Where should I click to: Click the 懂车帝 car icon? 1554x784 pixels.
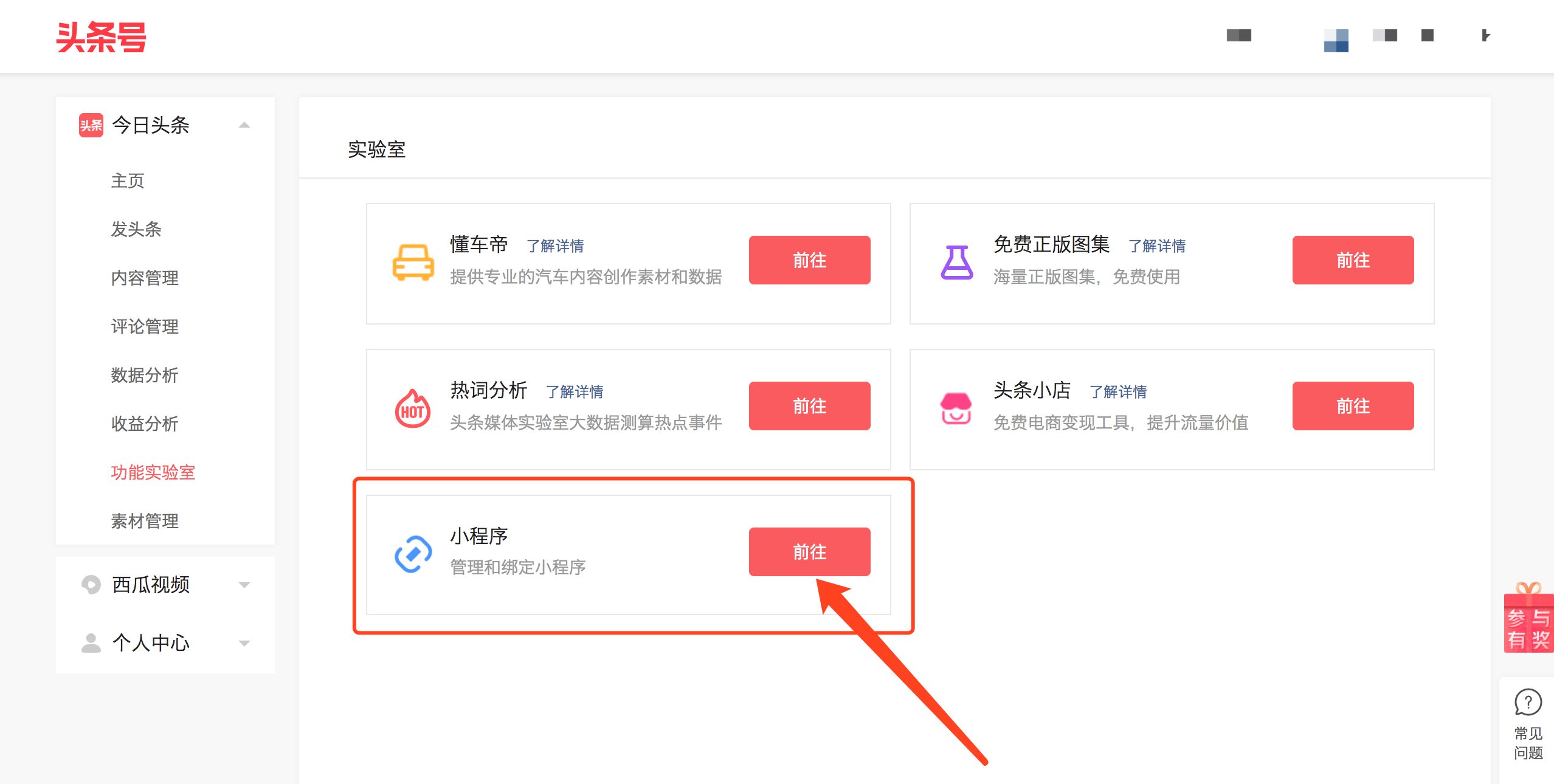[413, 263]
